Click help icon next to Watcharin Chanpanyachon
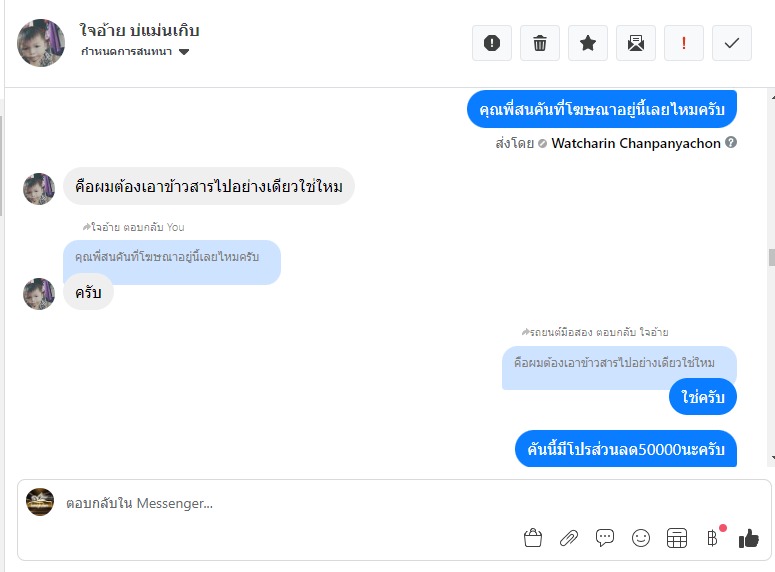 point(731,143)
